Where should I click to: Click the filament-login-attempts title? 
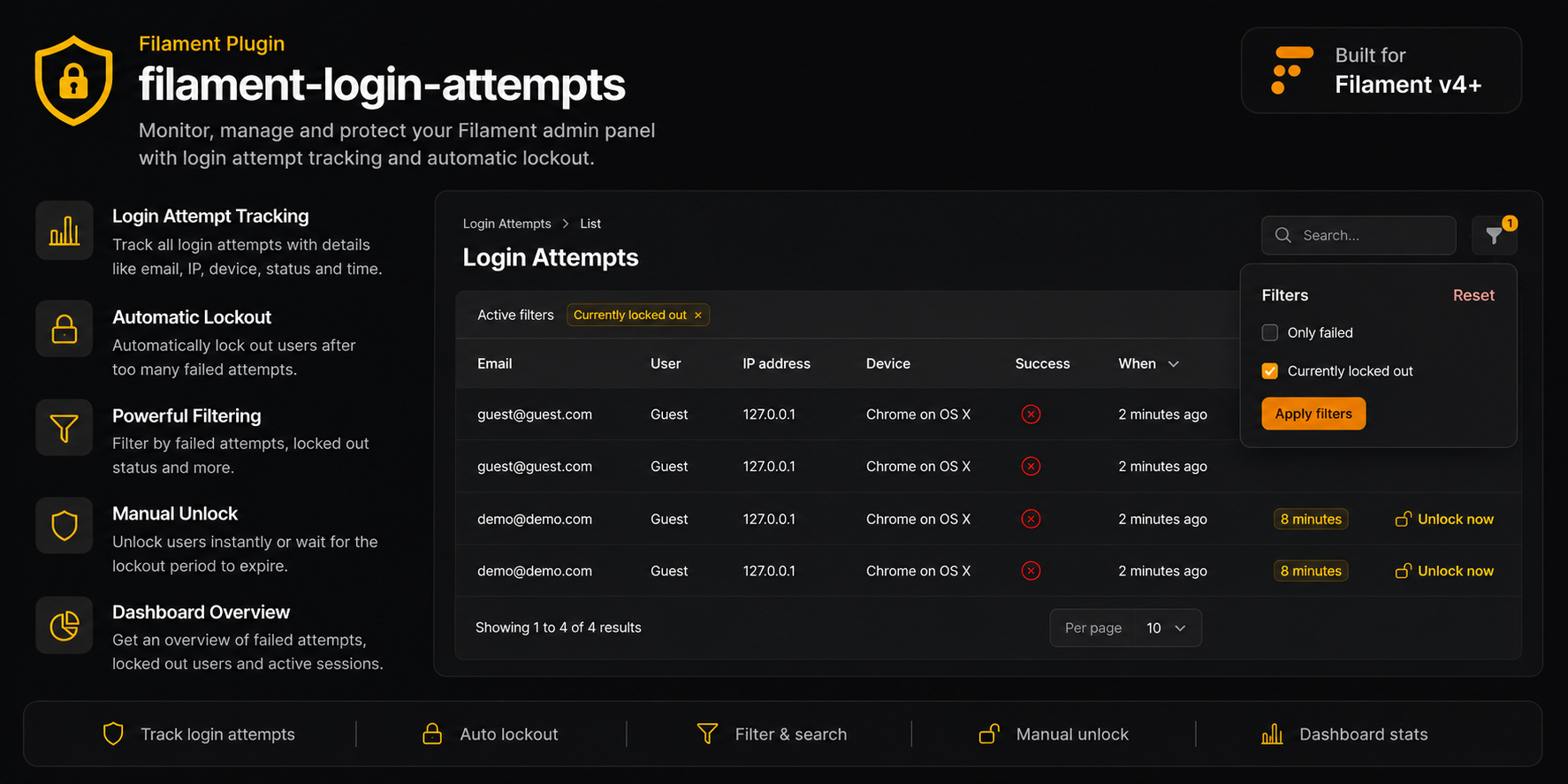(382, 86)
